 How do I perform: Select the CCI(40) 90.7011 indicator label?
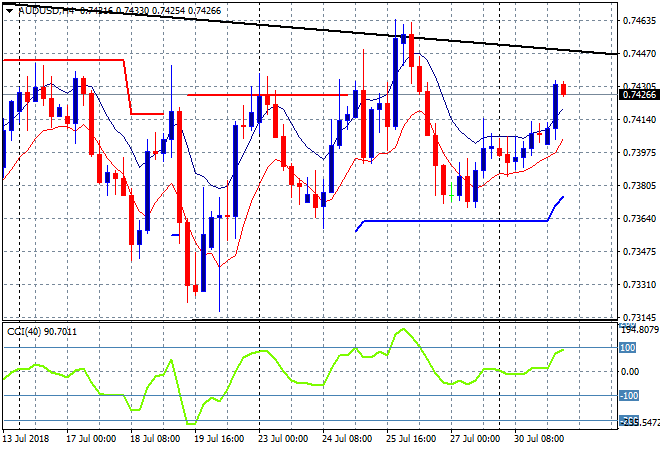pyautogui.click(x=42, y=332)
